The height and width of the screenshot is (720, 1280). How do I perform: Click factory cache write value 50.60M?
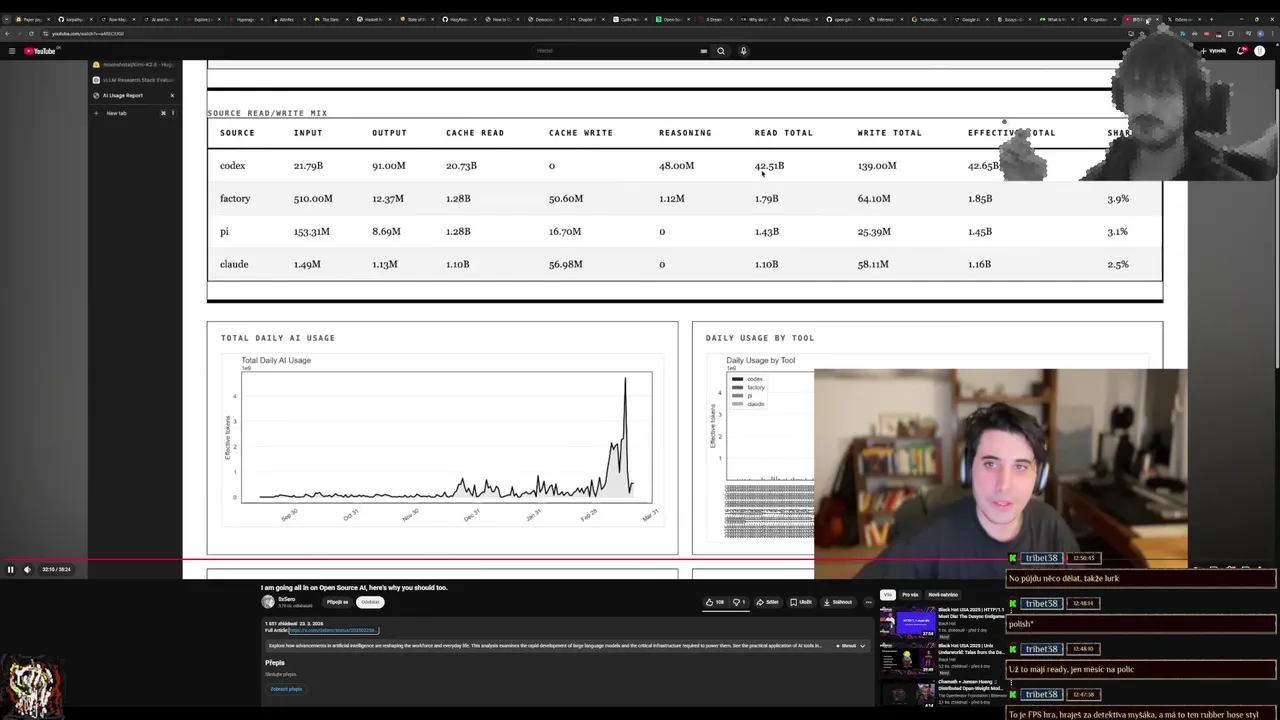coord(566,199)
